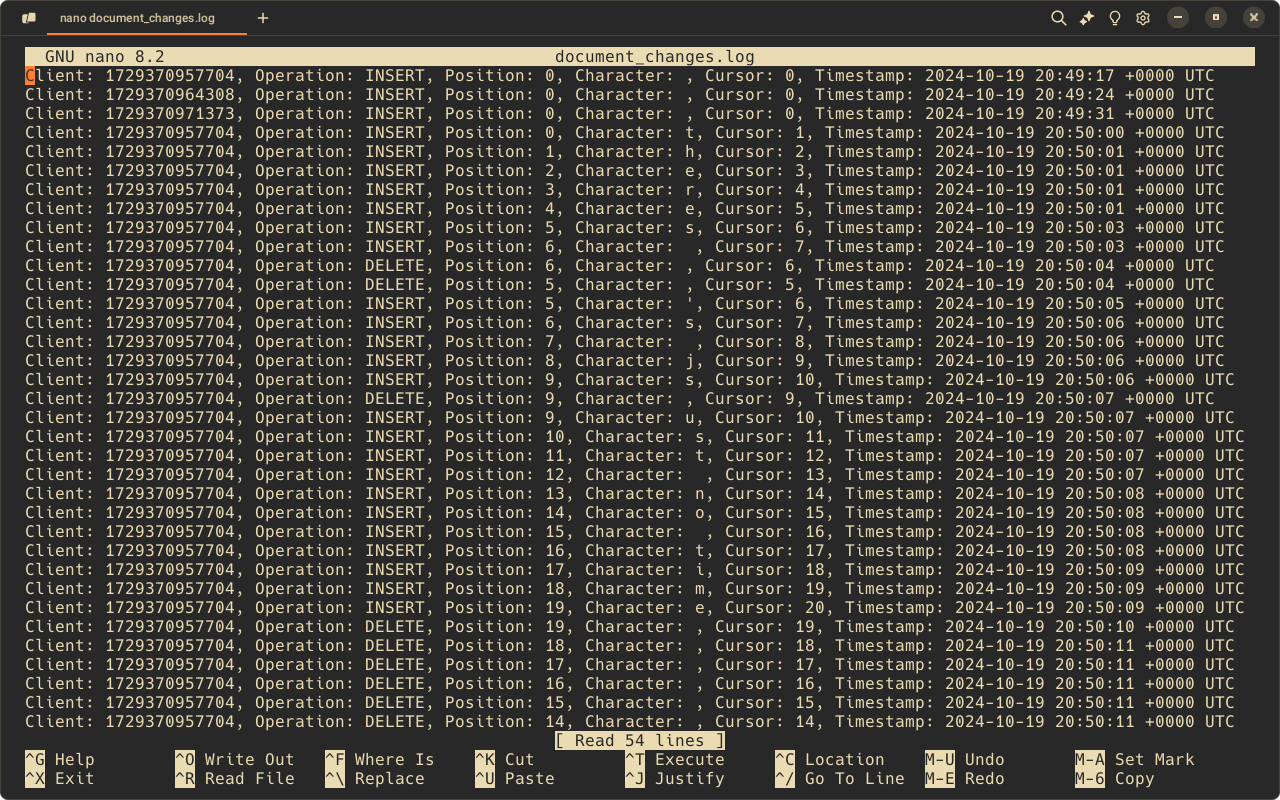Open settings via the gear icon

1143,18
